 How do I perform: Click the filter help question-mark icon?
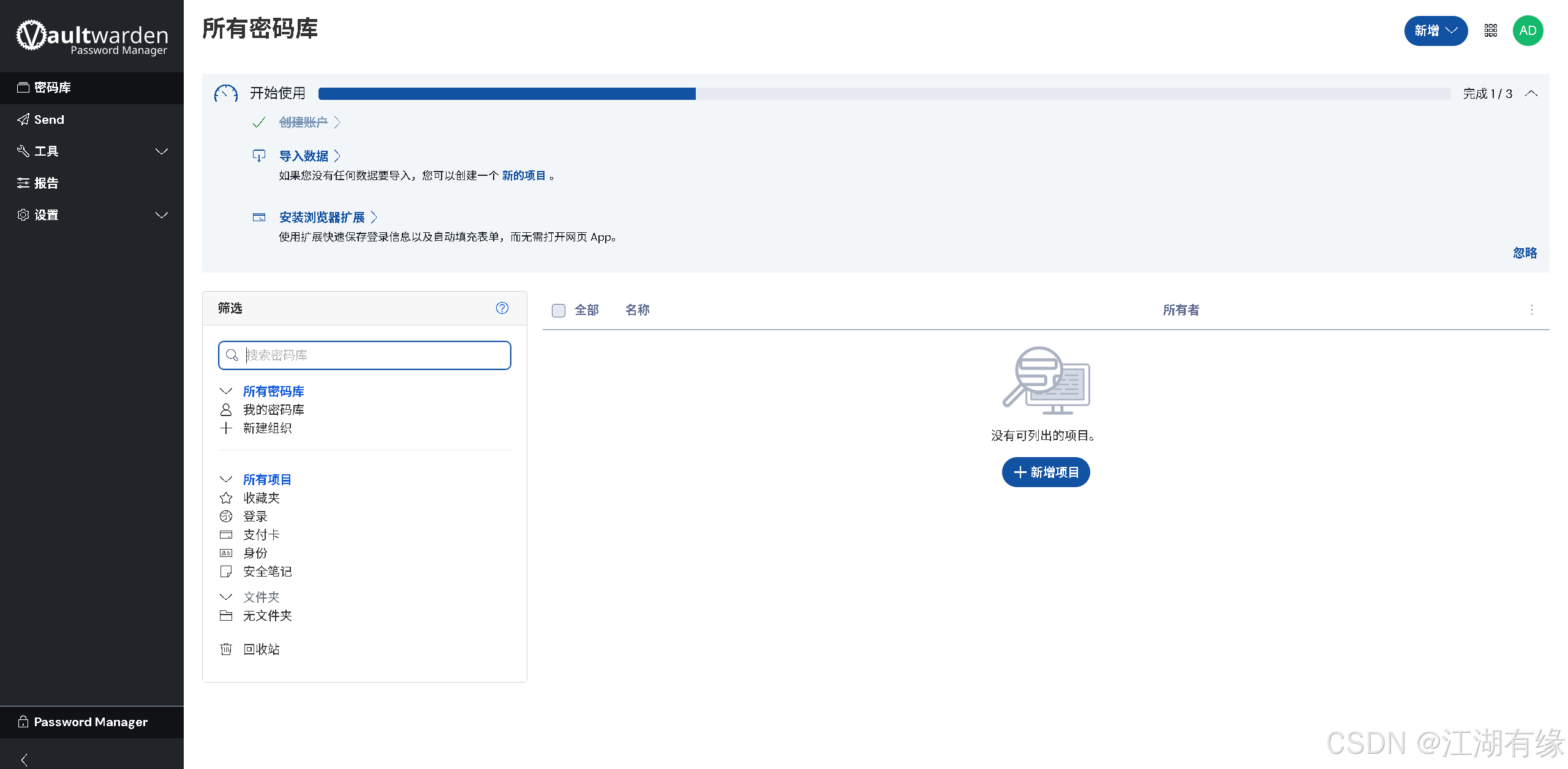tap(502, 308)
